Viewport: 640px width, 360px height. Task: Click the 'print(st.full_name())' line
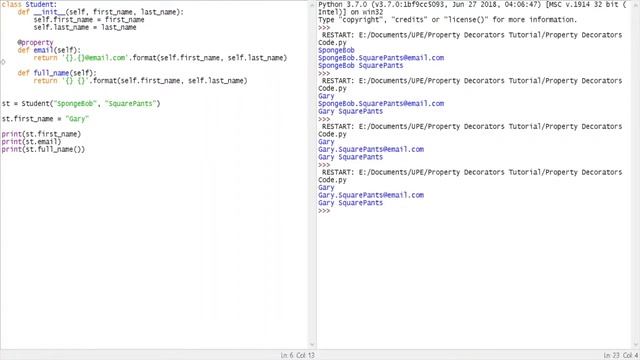[x=43, y=149]
